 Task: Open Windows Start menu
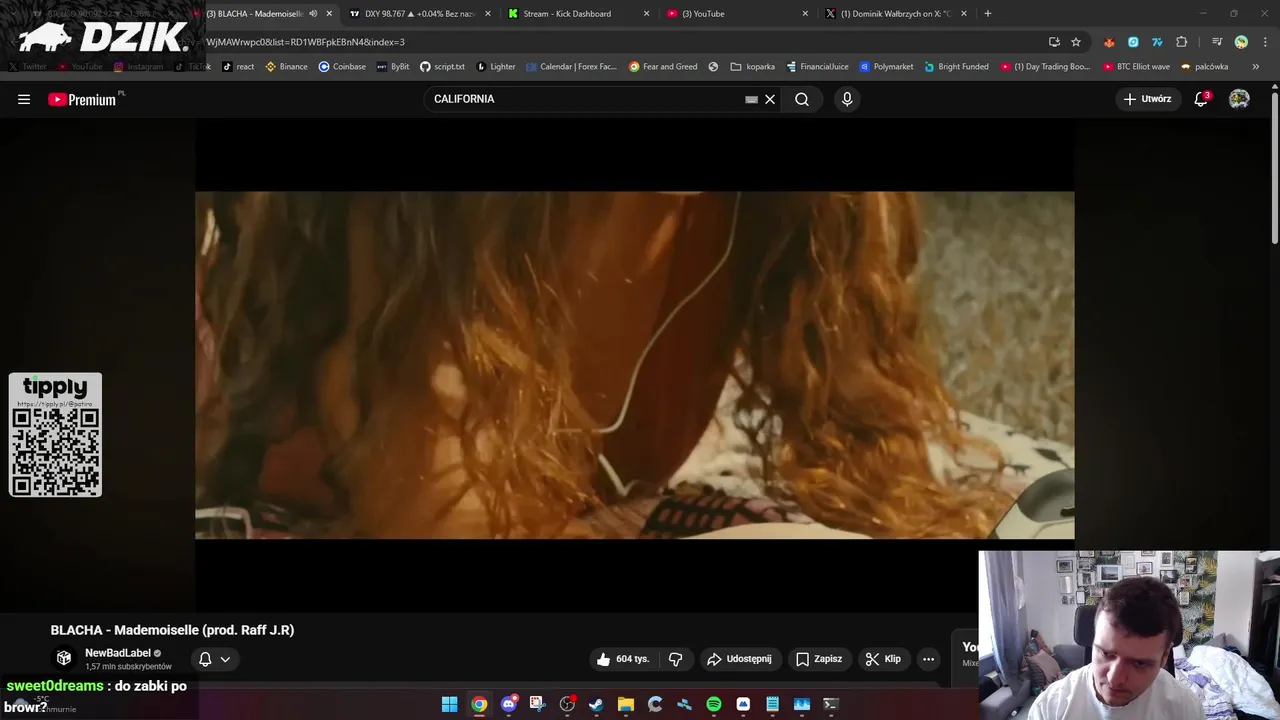pos(450,704)
